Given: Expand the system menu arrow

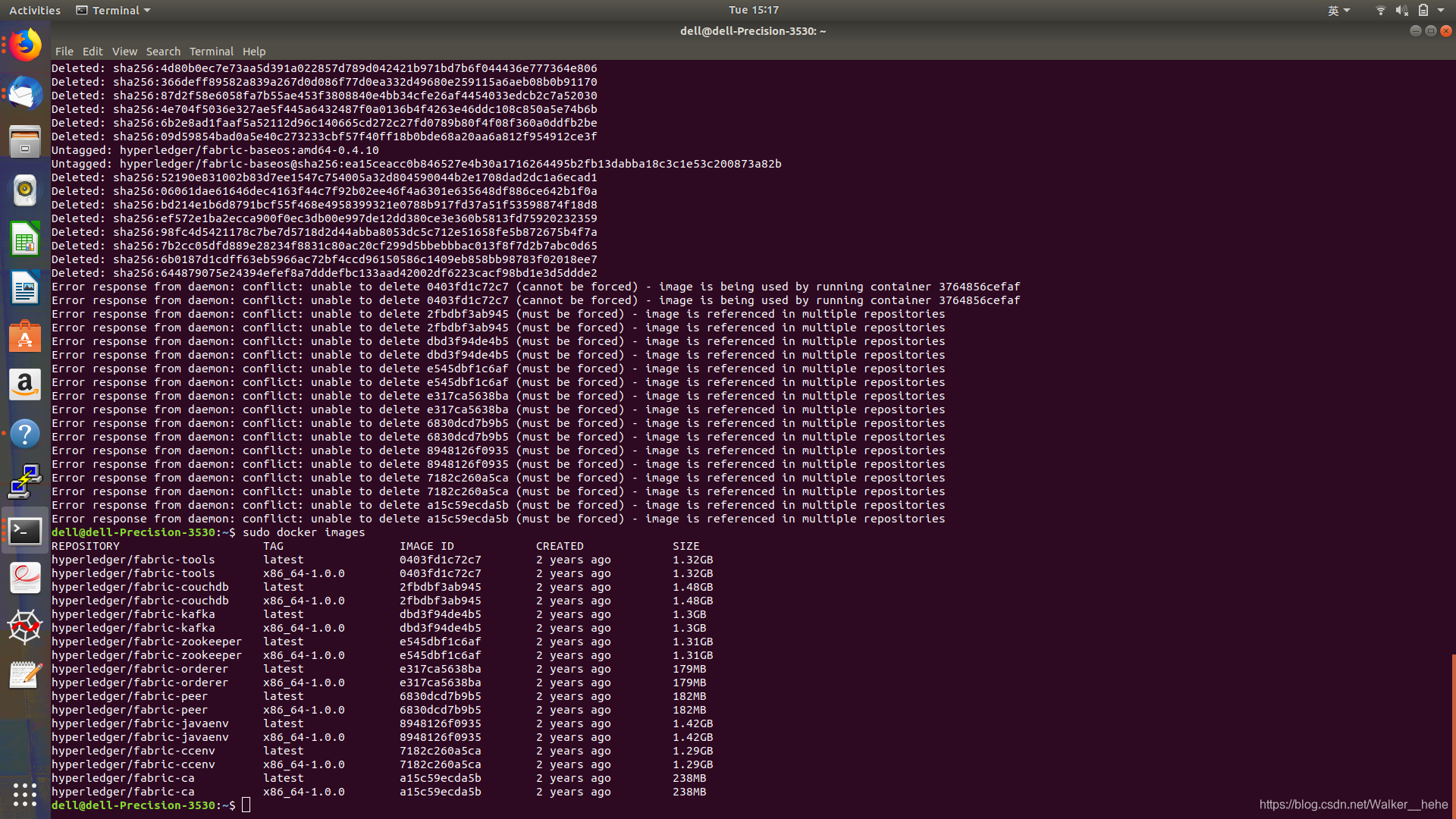Looking at the screenshot, I should pos(1441,11).
